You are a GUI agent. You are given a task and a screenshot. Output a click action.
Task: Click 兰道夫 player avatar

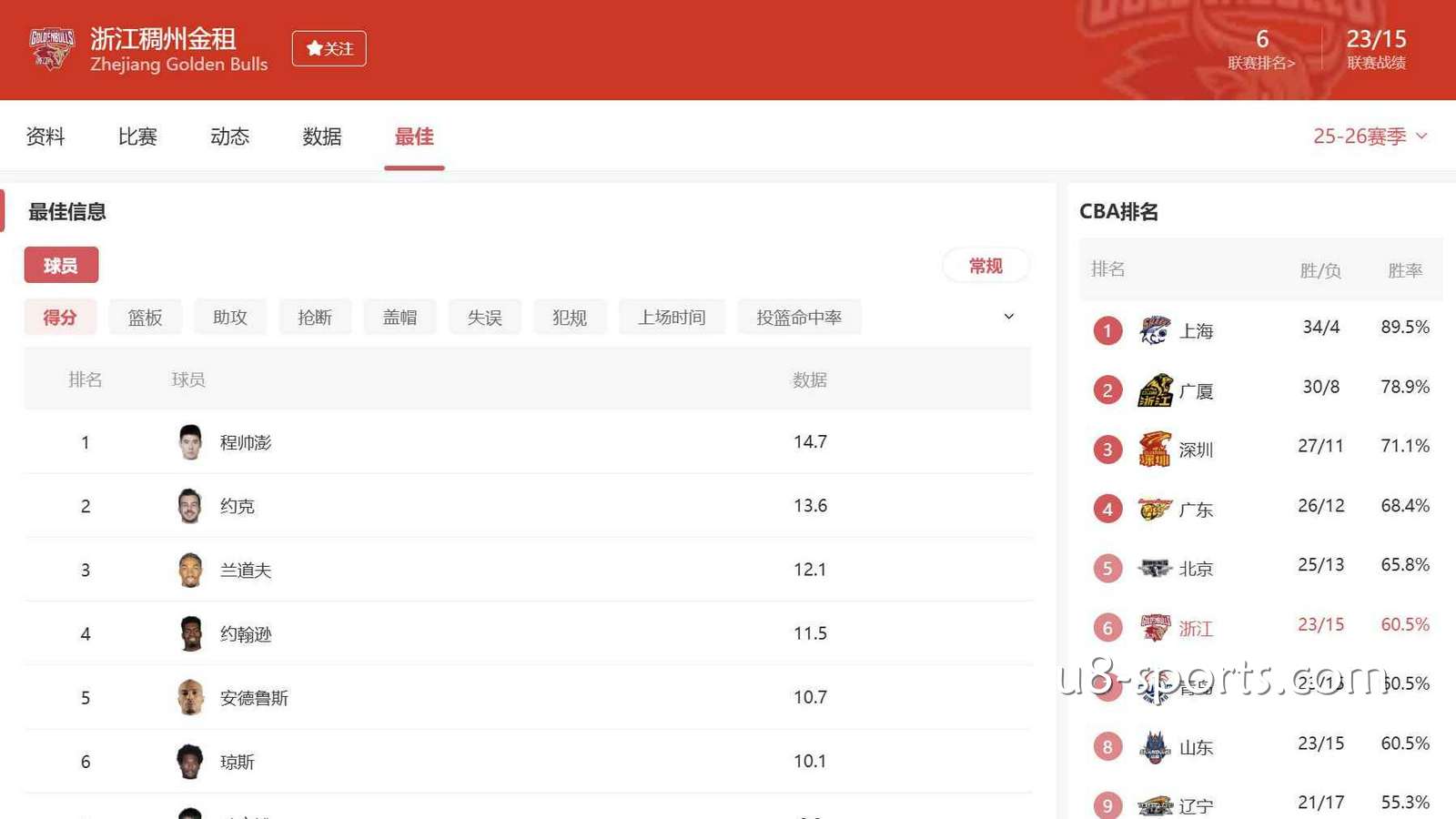tap(190, 570)
